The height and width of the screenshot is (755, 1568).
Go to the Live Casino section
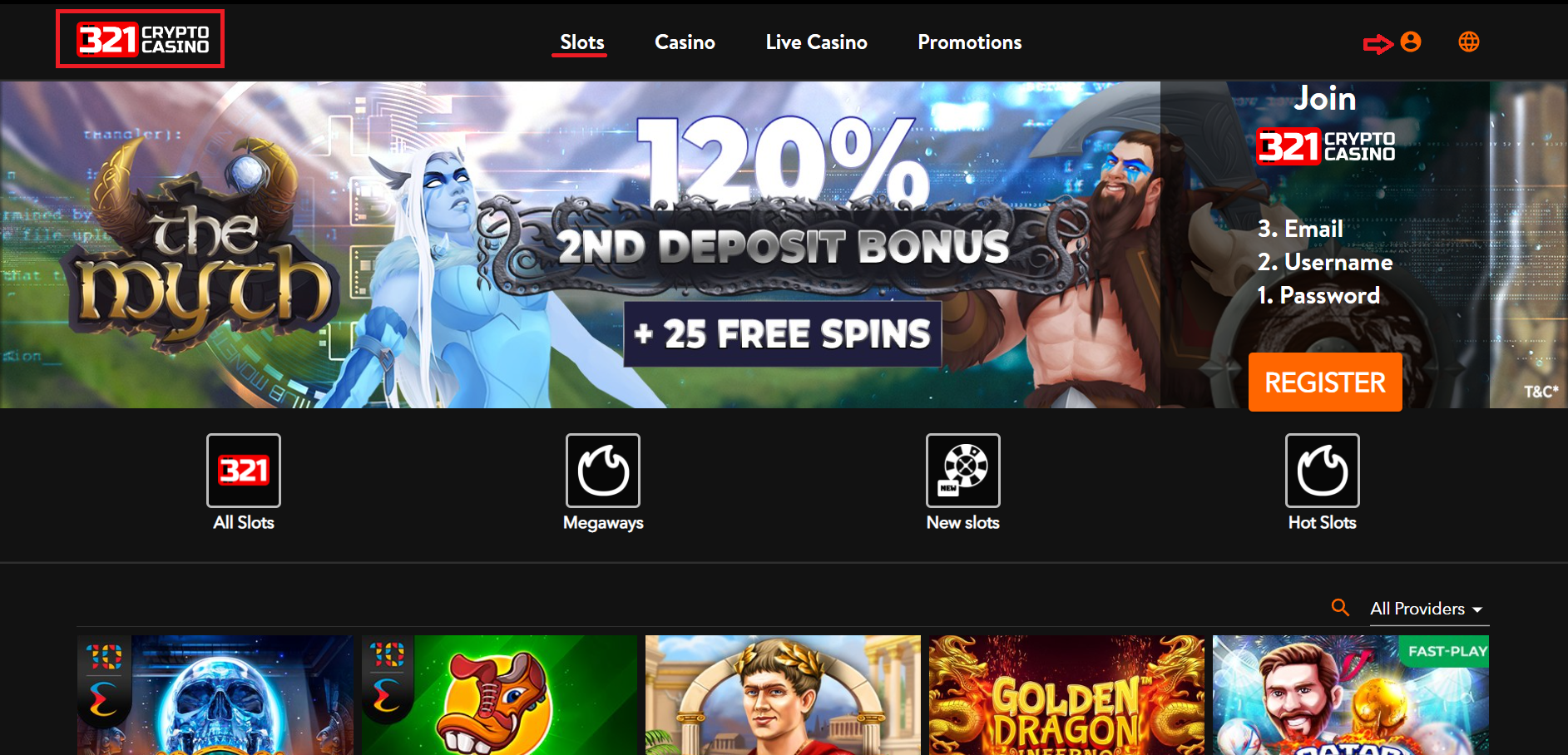click(x=816, y=42)
